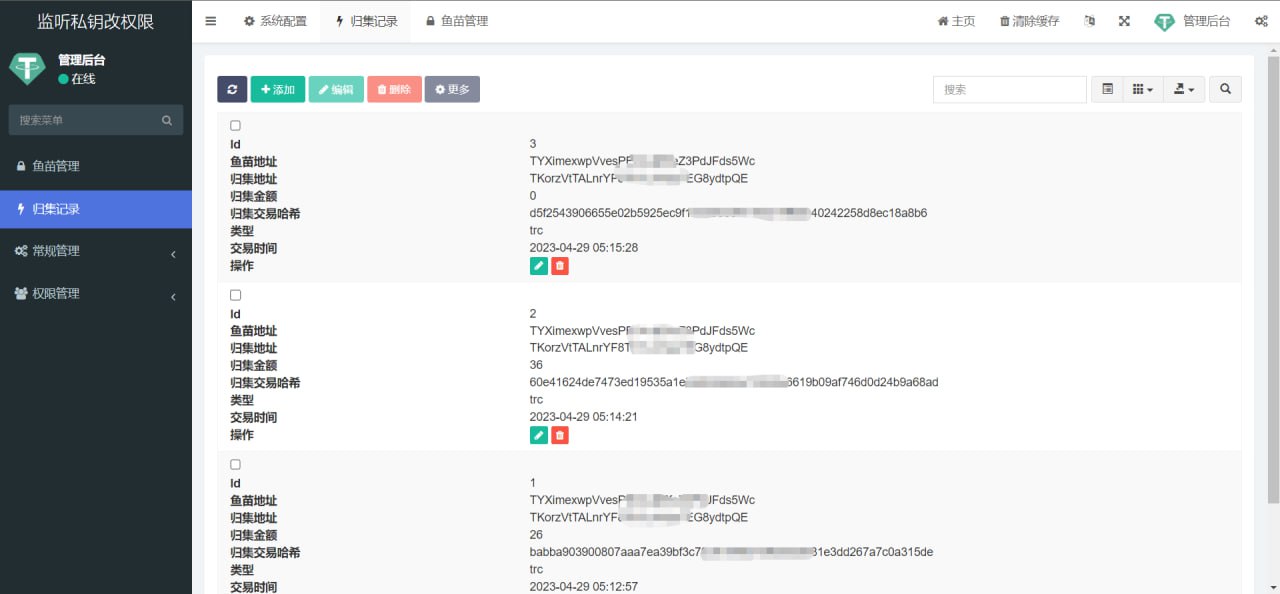Check the checkbox for record Id 3
Viewport: 1280px width, 594px height.
click(236, 126)
